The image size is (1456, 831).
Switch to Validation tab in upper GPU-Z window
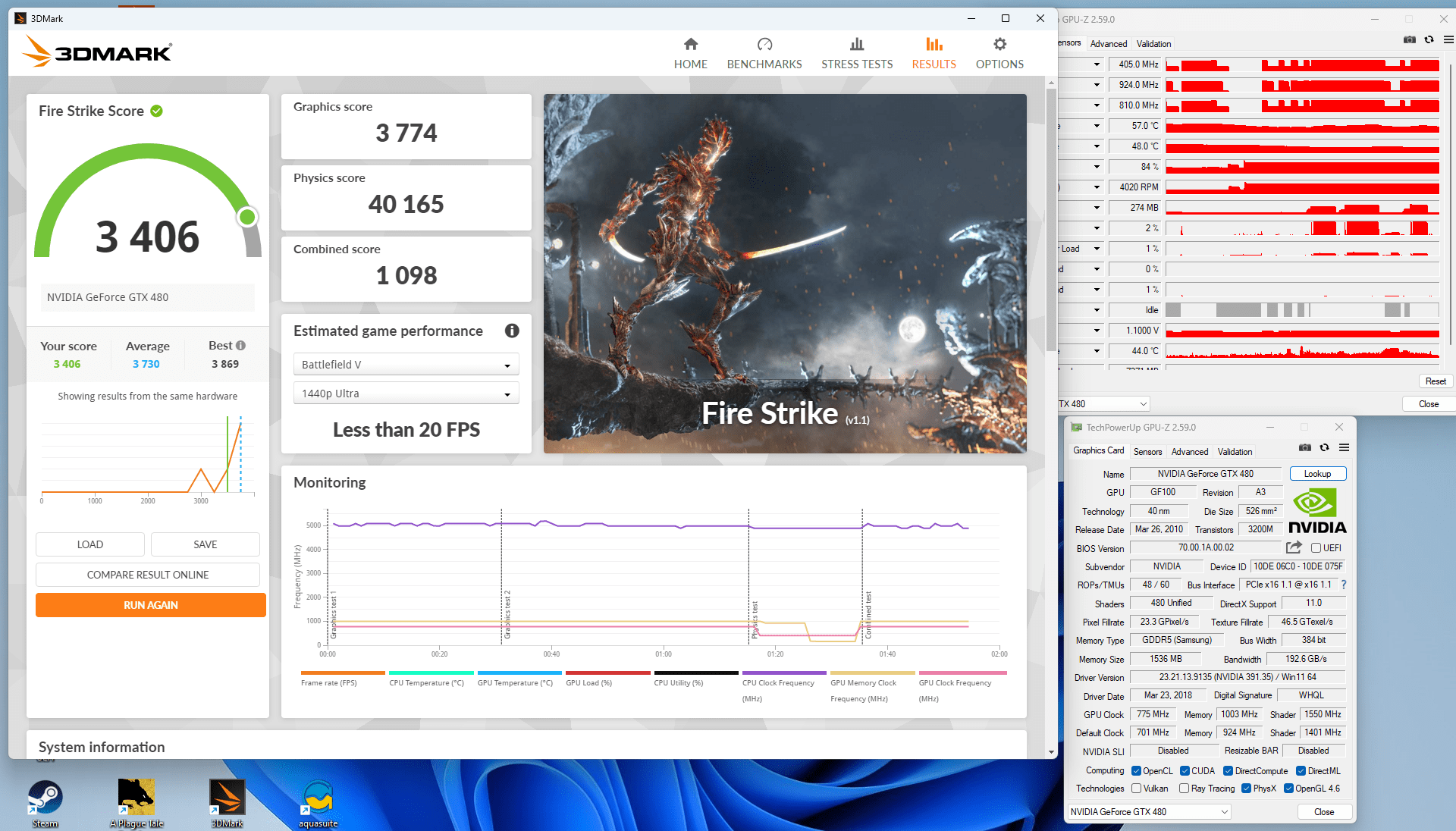click(x=1153, y=44)
